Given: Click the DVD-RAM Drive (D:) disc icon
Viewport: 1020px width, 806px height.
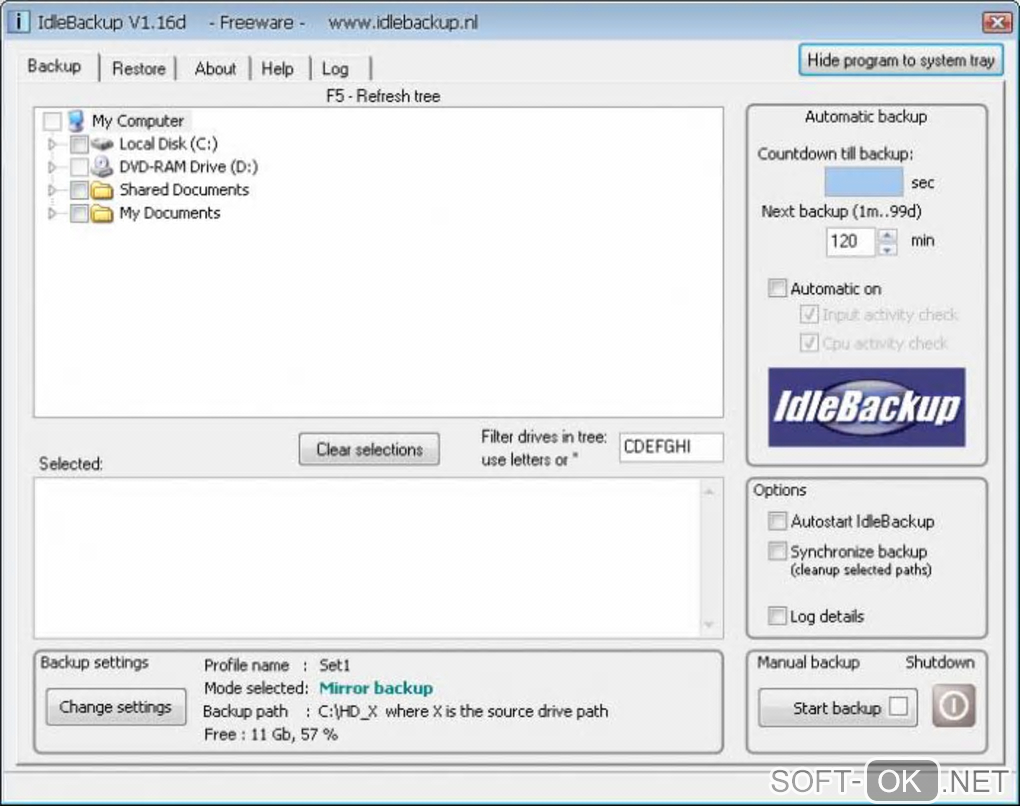Looking at the screenshot, I should click(x=101, y=167).
